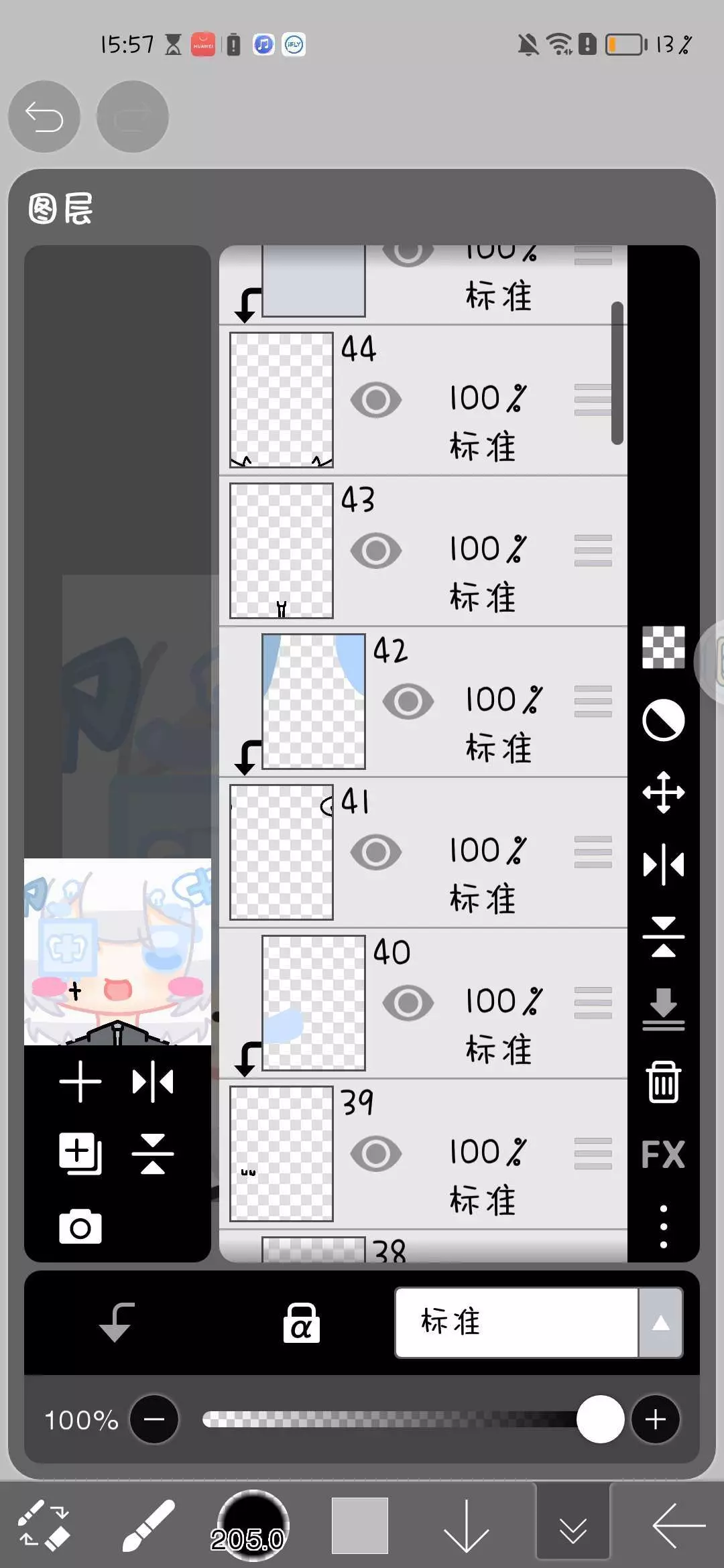Image resolution: width=724 pixels, height=1568 pixels.
Task: Toggle visibility of layer 42
Action: pyautogui.click(x=408, y=702)
